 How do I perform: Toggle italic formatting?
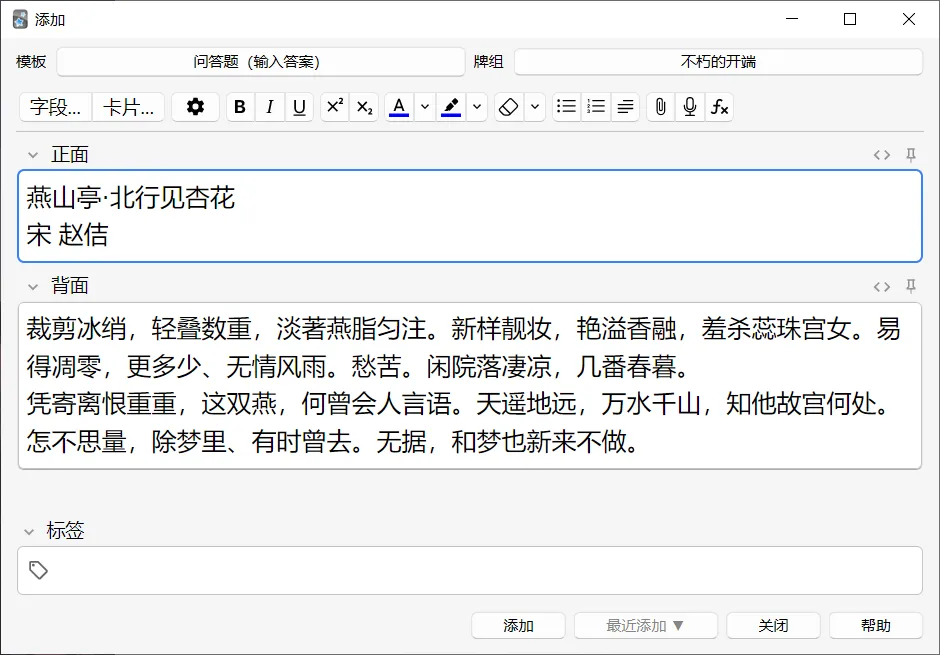tap(270, 107)
